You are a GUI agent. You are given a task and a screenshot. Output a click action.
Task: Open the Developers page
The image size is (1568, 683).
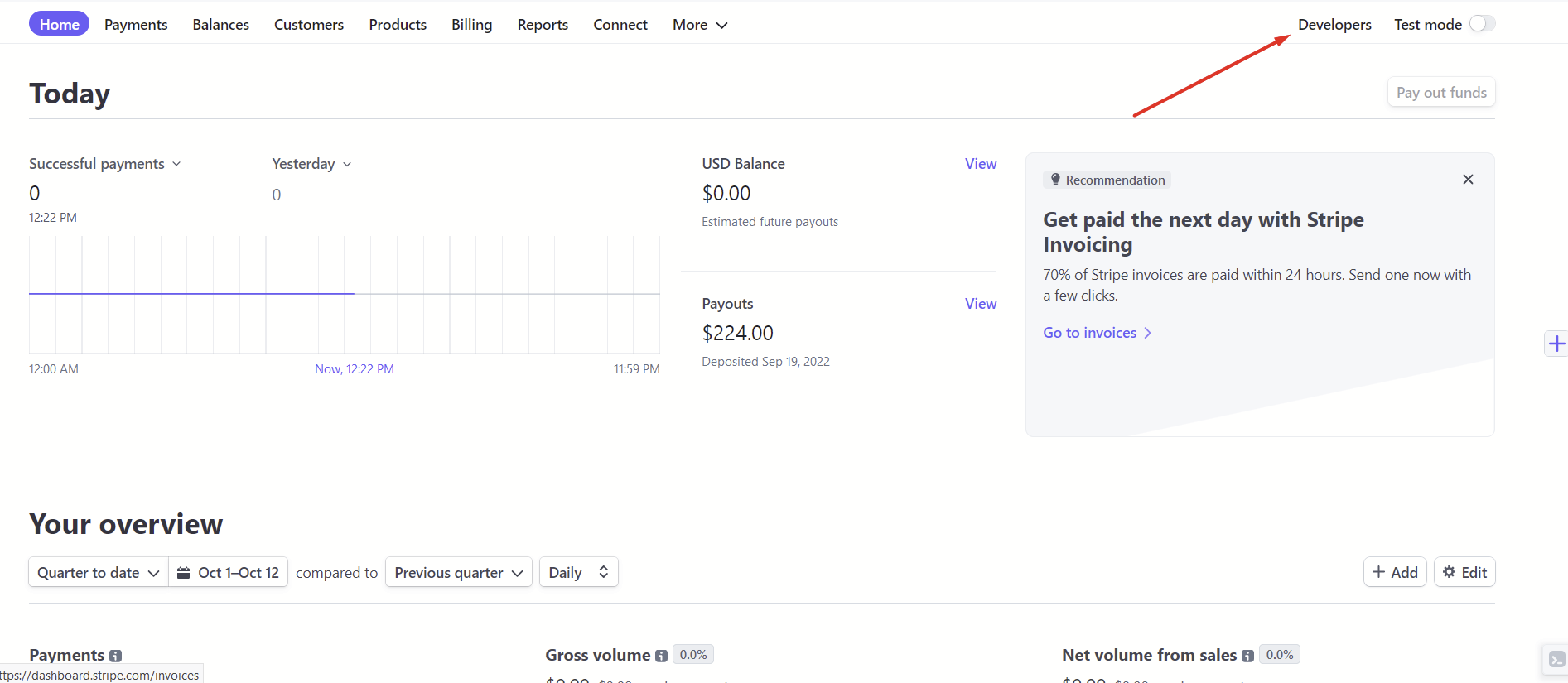(1334, 25)
